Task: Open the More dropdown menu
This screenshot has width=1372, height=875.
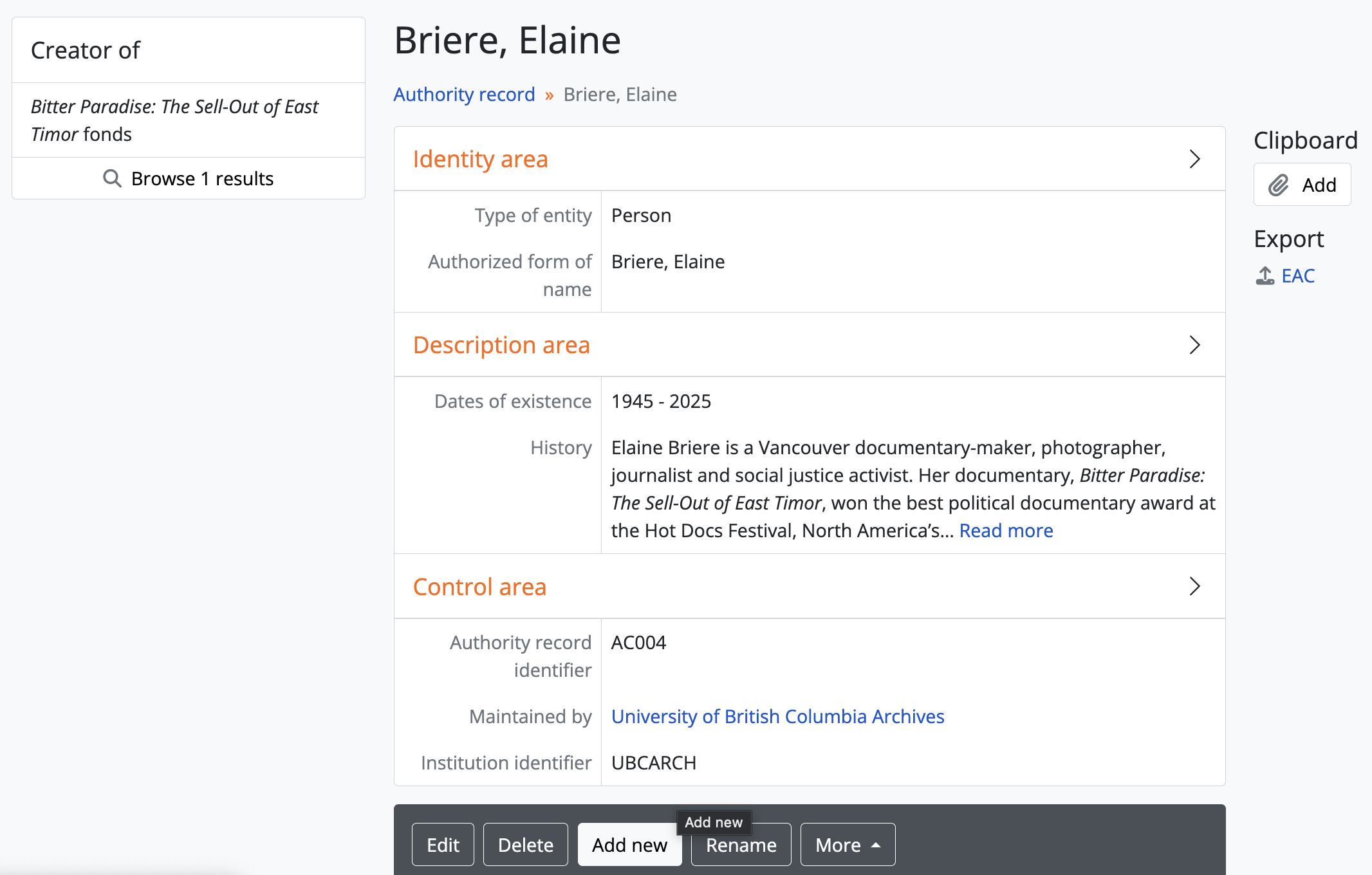Action: coord(847,845)
